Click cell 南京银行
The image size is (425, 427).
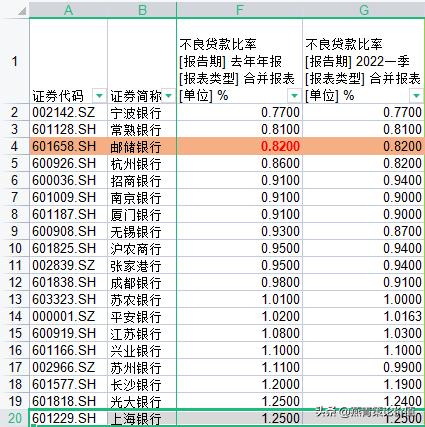click(x=142, y=197)
